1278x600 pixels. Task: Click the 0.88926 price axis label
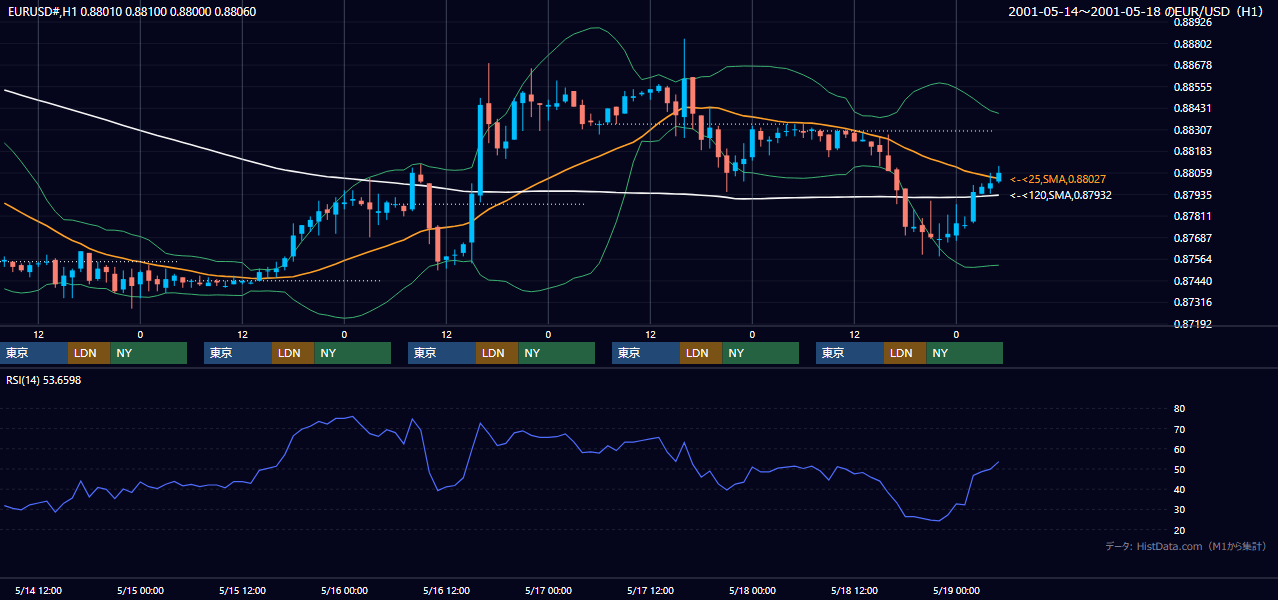[x=1191, y=22]
